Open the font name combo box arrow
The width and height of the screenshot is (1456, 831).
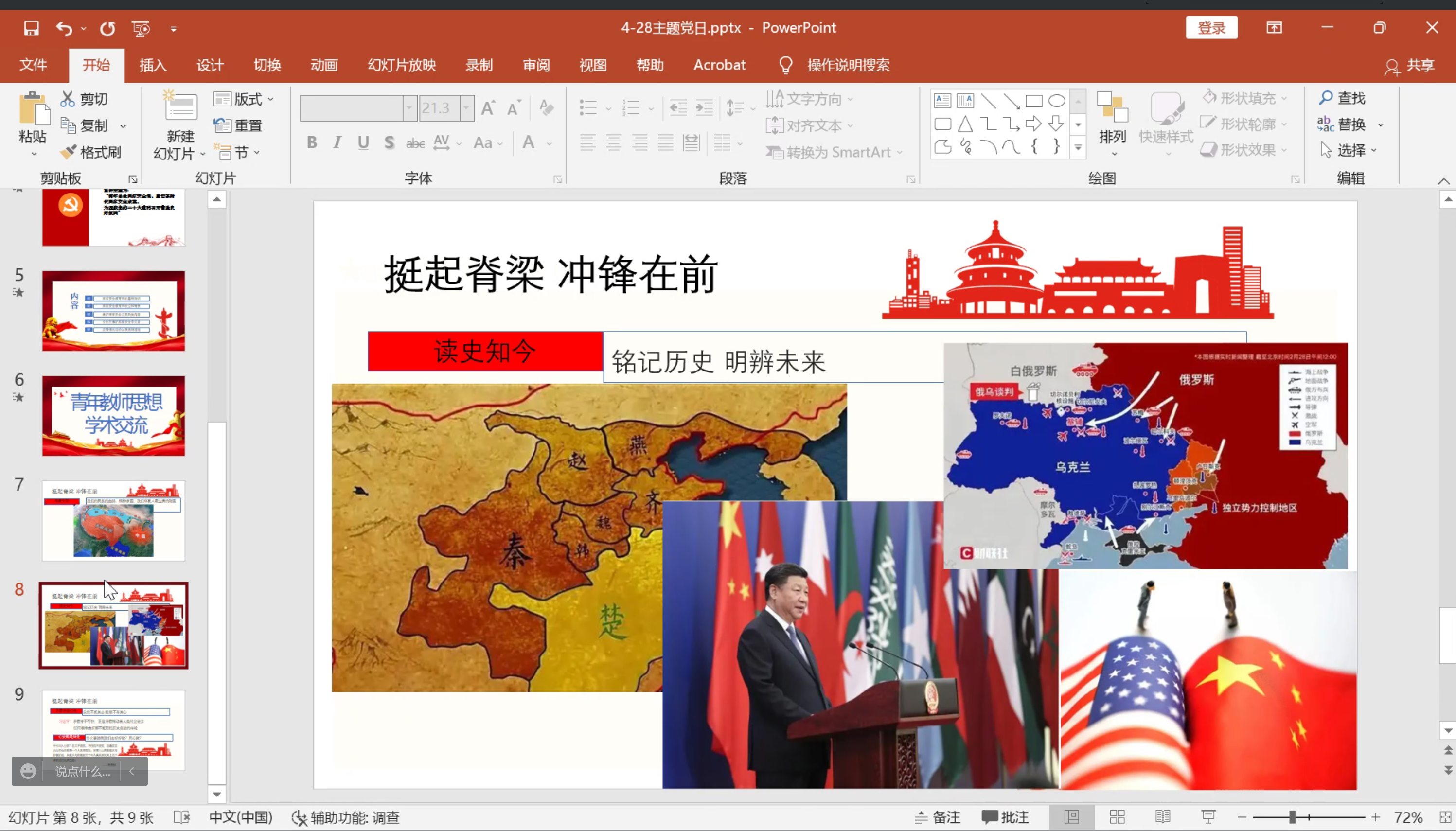[x=409, y=108]
